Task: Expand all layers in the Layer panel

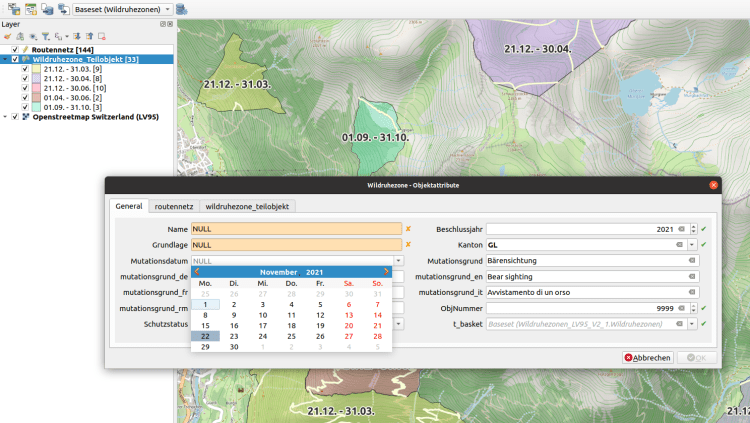Action: click(77, 36)
